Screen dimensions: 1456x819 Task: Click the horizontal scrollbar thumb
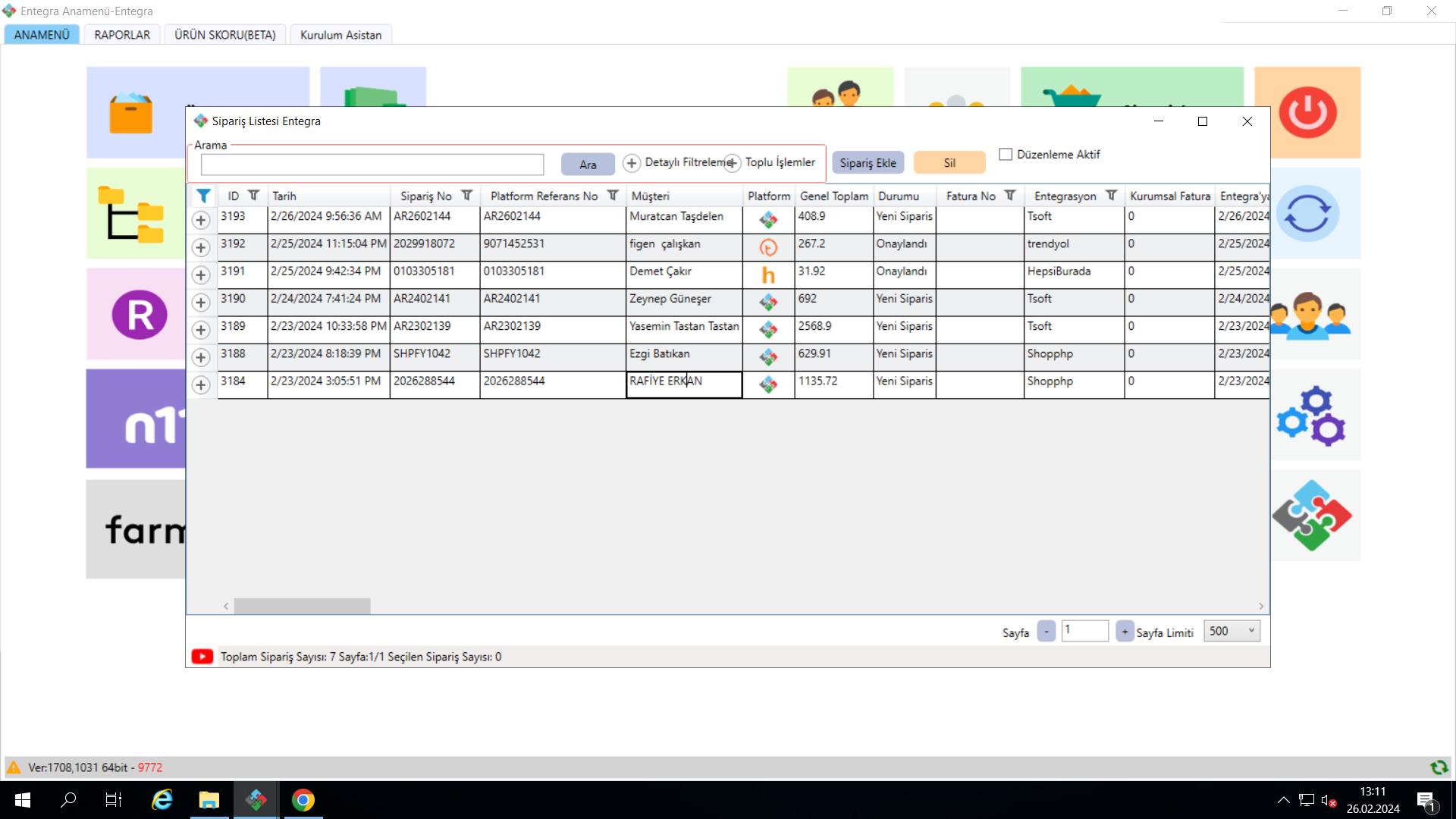pyautogui.click(x=302, y=606)
